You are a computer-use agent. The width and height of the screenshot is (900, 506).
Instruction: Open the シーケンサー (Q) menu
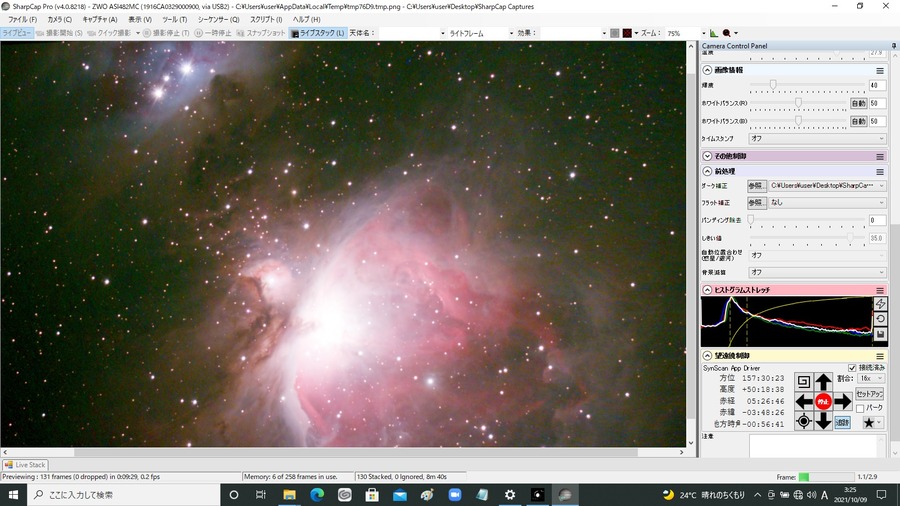[218, 20]
